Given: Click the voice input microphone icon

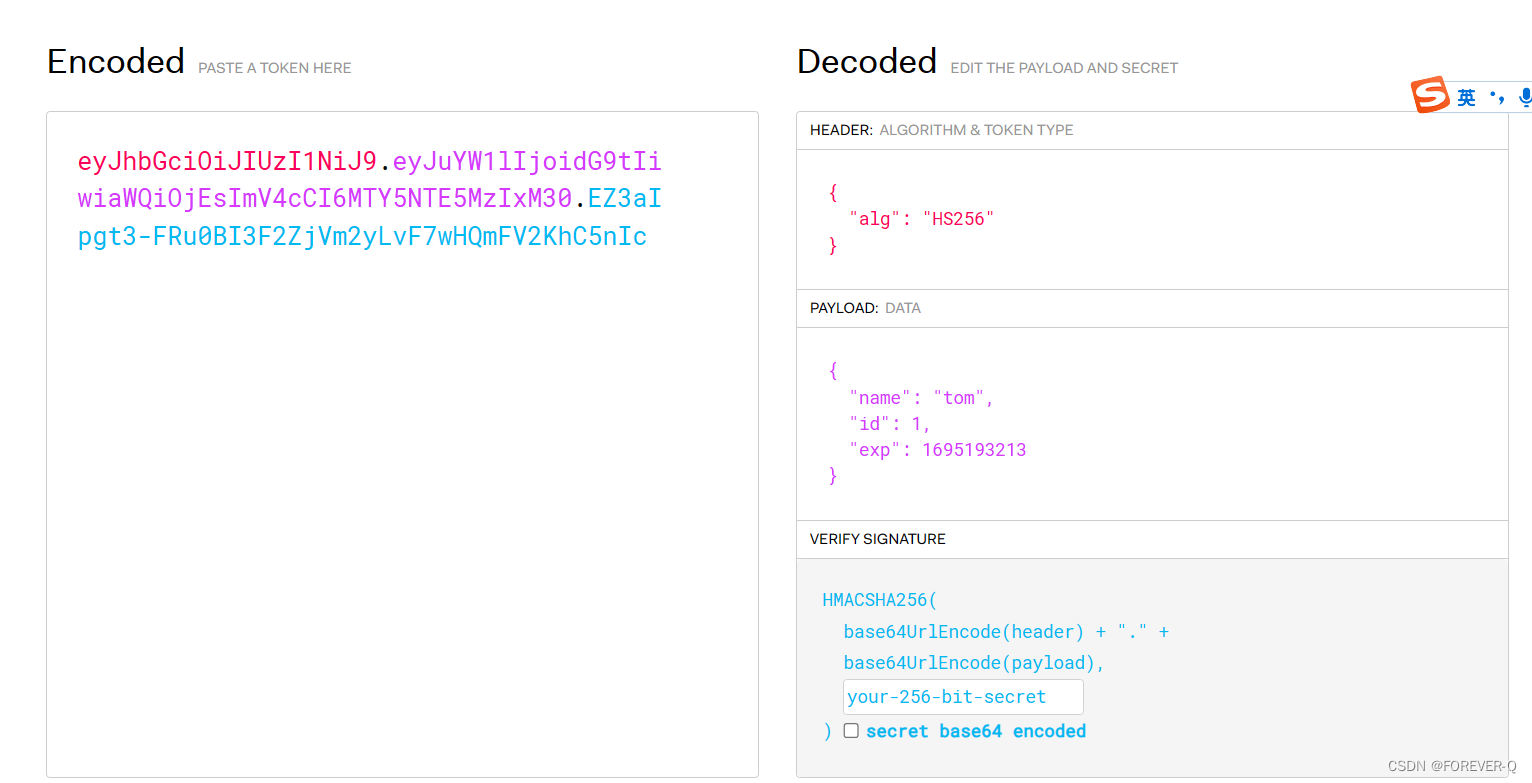Looking at the screenshot, I should click(x=1525, y=97).
